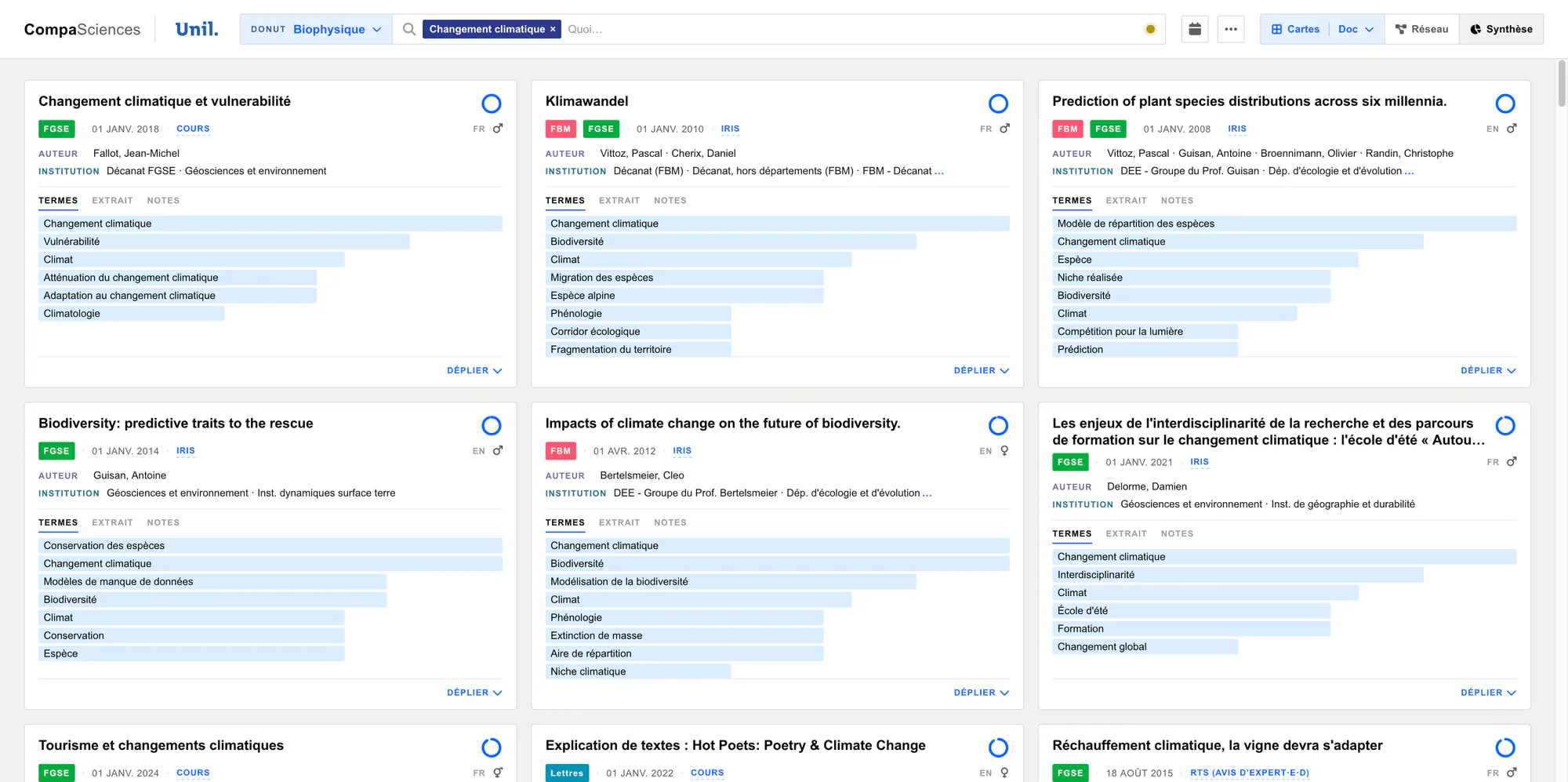Open the DONUT Biophysique dropdown
Image resolution: width=1568 pixels, height=782 pixels.
(x=316, y=29)
